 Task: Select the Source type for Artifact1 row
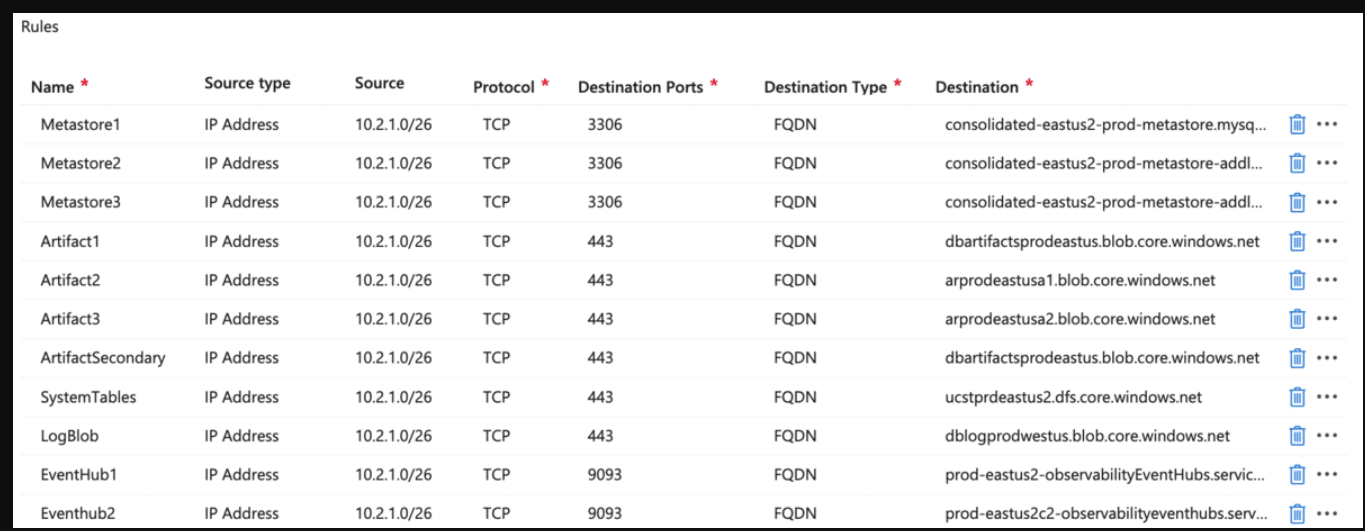pyautogui.click(x=242, y=241)
